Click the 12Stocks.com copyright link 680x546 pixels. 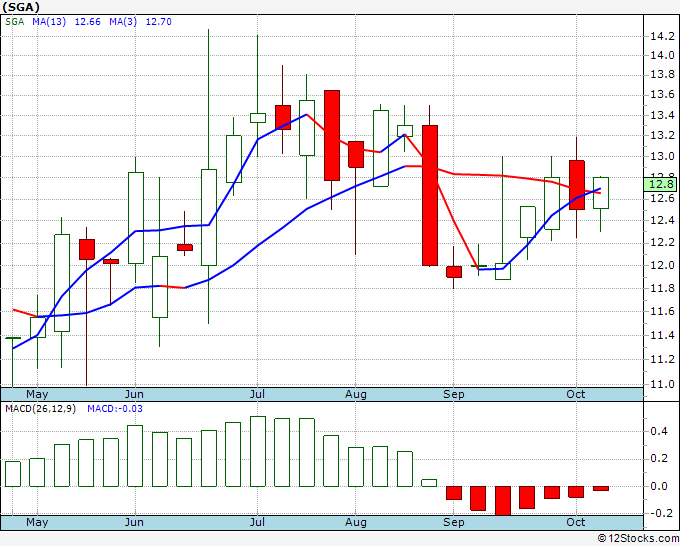click(638, 538)
